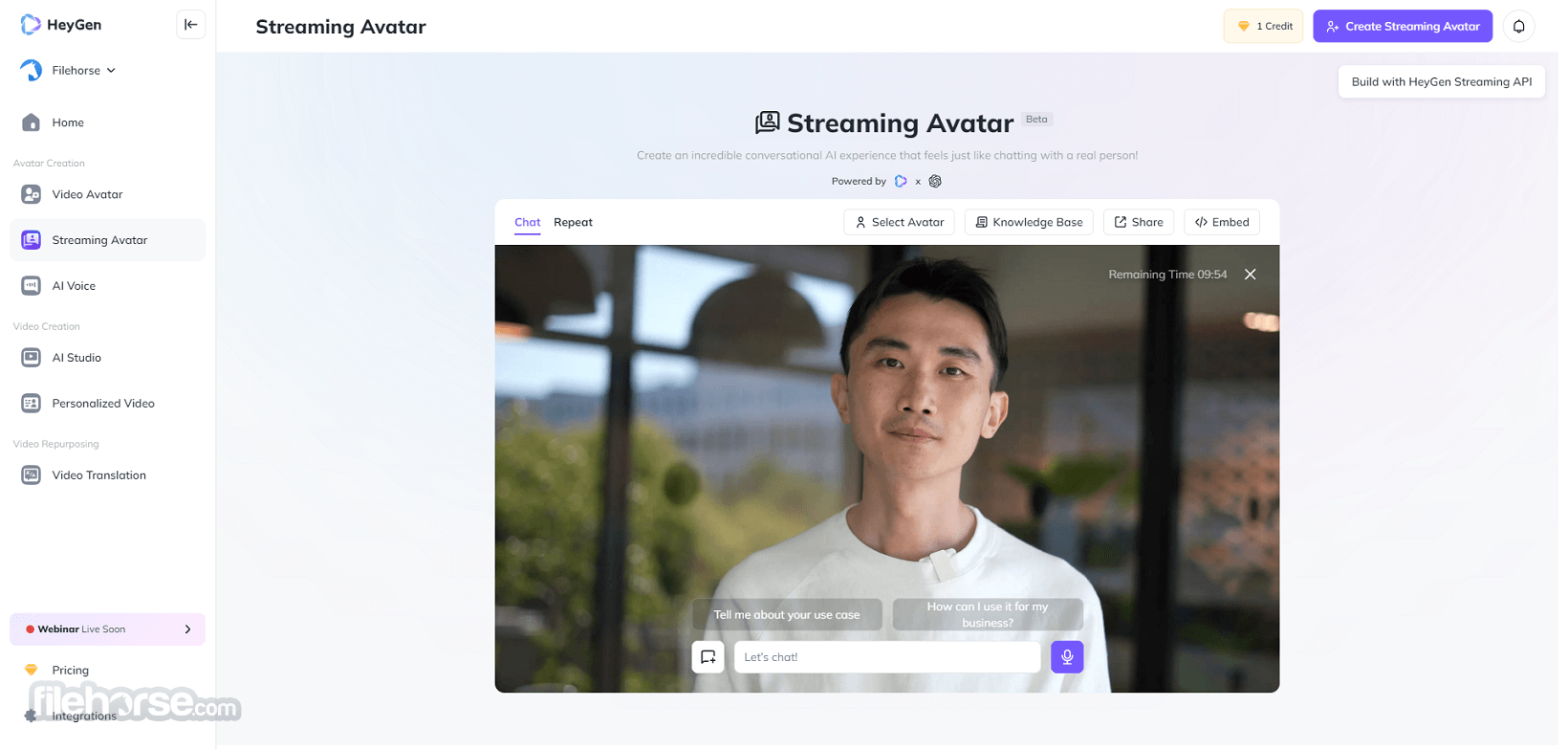Click the Personalized Video icon

[x=31, y=404]
